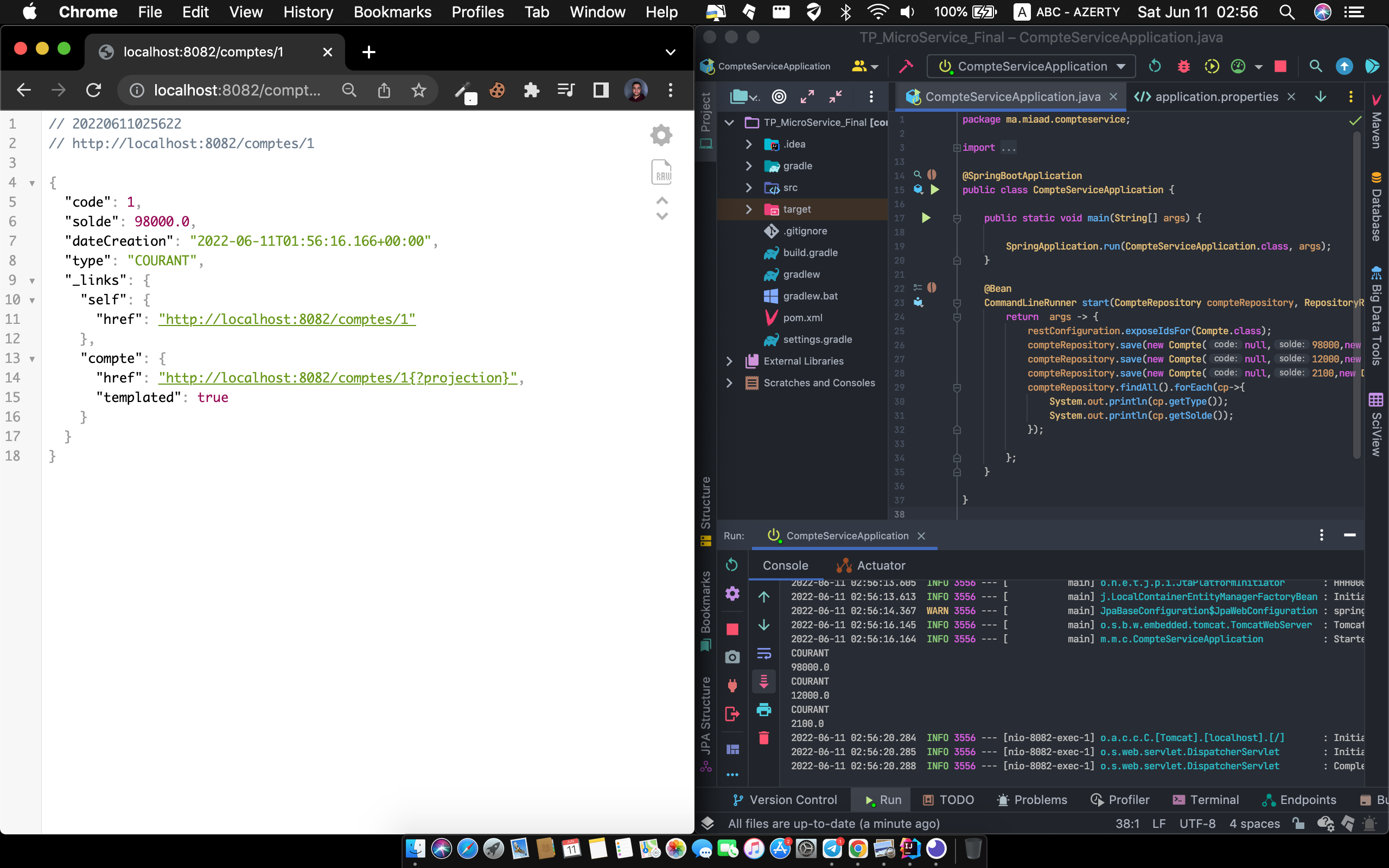Open the comptes/1 self href link
The image size is (1389, 868).
(287, 319)
